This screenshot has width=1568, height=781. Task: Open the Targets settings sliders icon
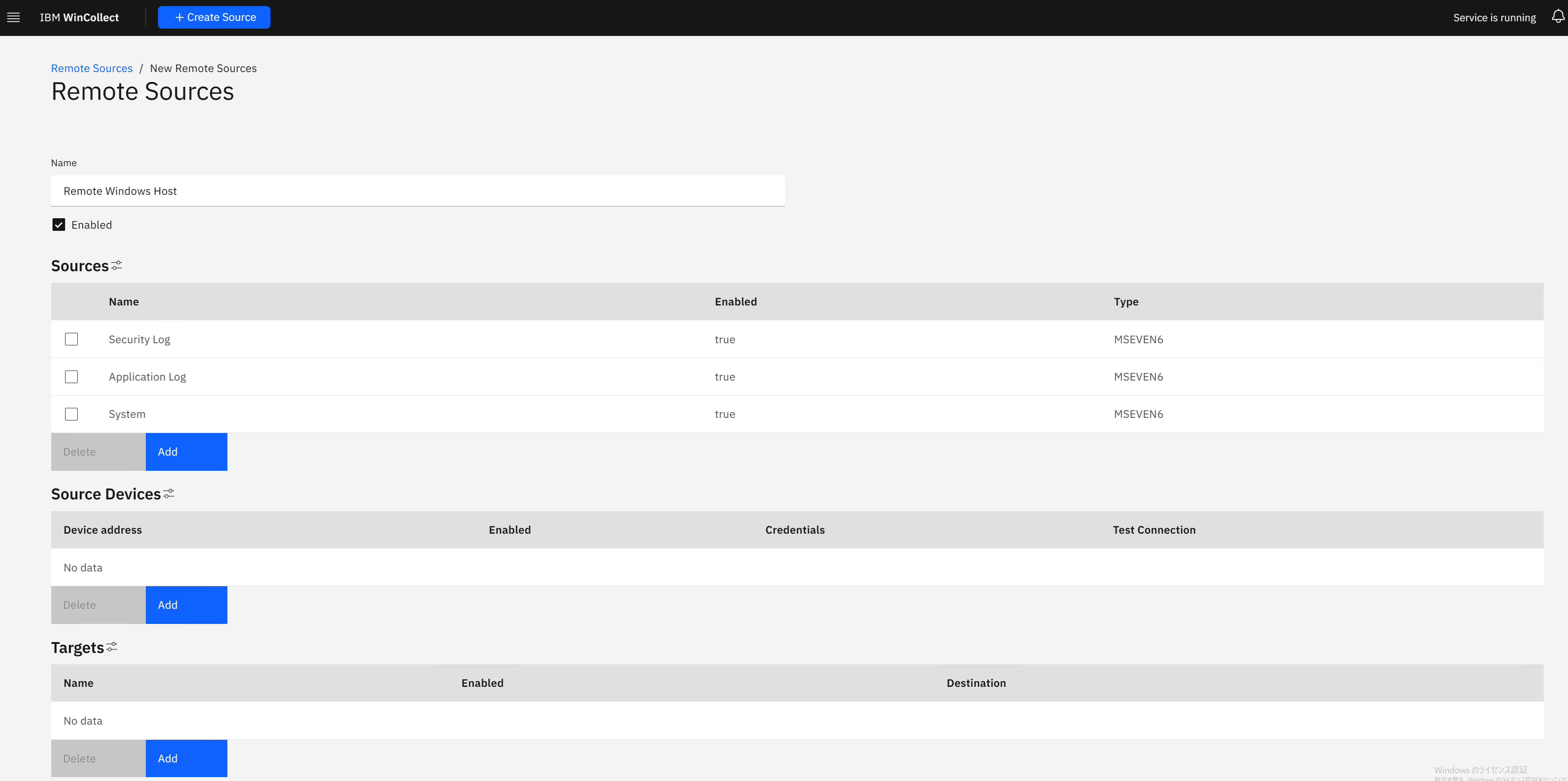coord(112,647)
